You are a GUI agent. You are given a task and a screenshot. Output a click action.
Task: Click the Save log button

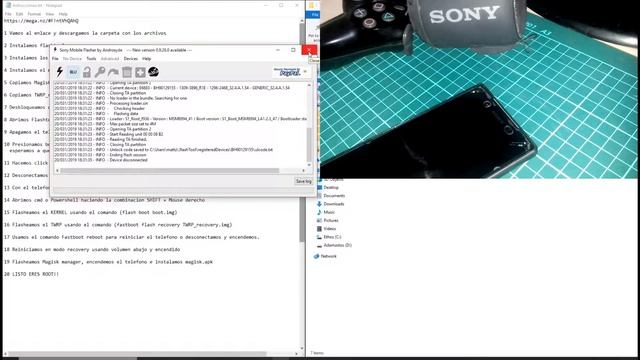pyautogui.click(x=303, y=181)
